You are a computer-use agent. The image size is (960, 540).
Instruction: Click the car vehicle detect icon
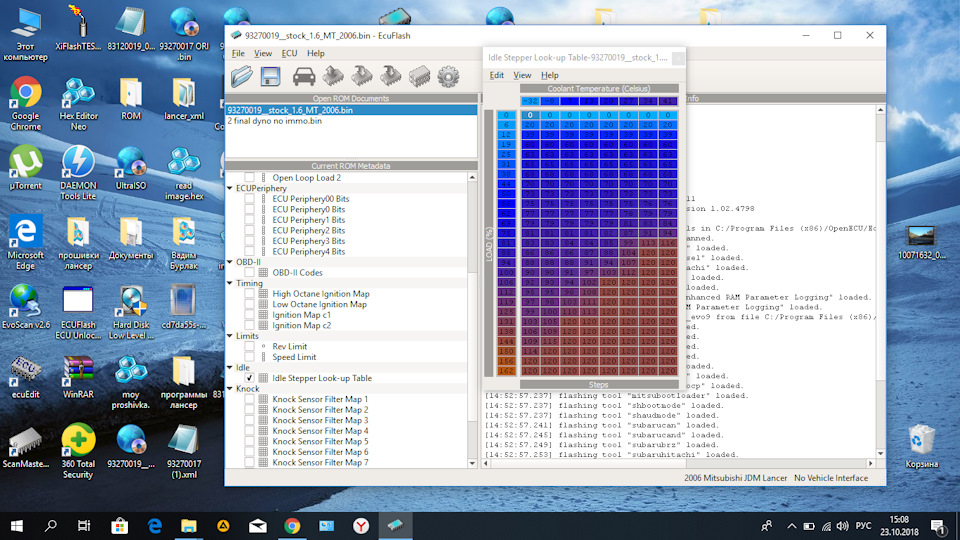coord(304,77)
